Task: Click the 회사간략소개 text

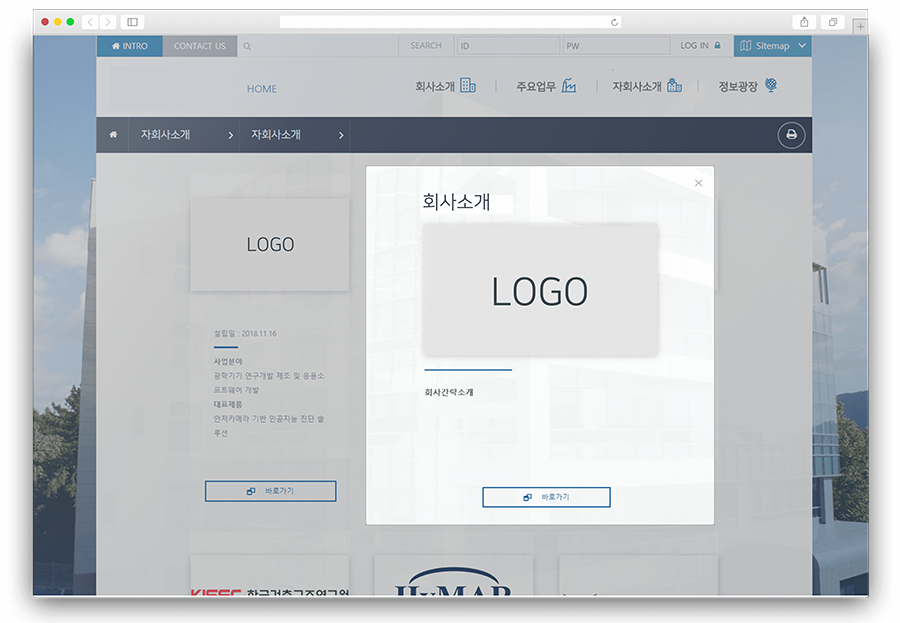Action: 449,392
